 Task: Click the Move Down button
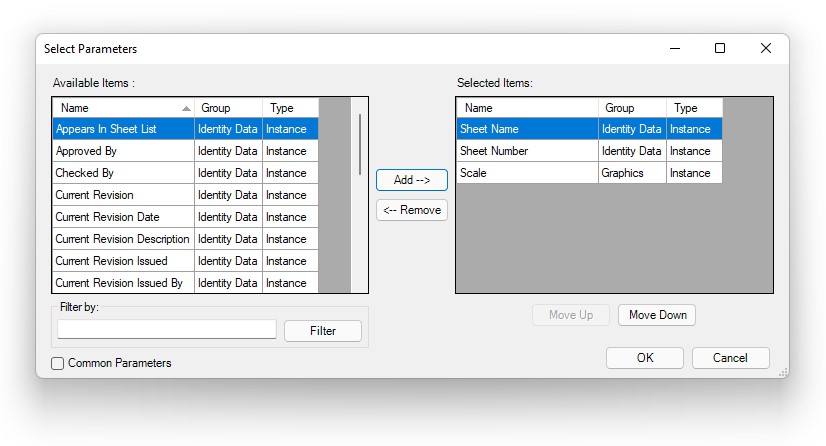656,315
